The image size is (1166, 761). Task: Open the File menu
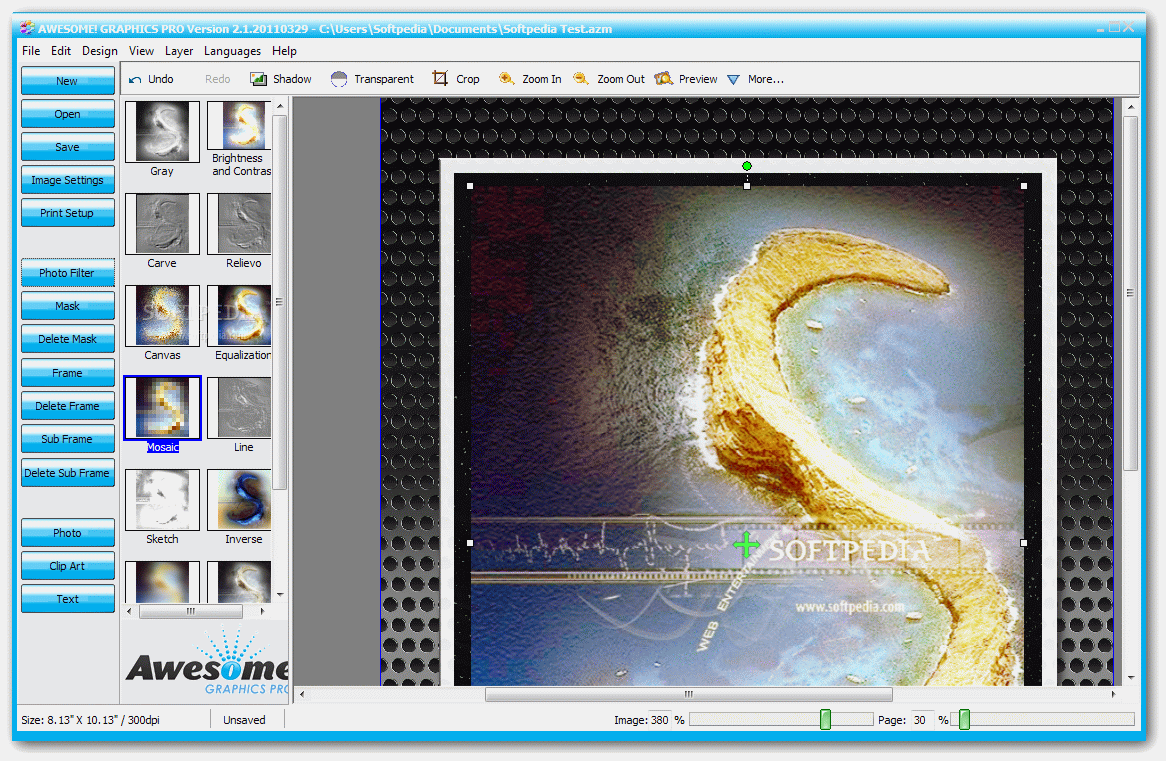pos(31,51)
